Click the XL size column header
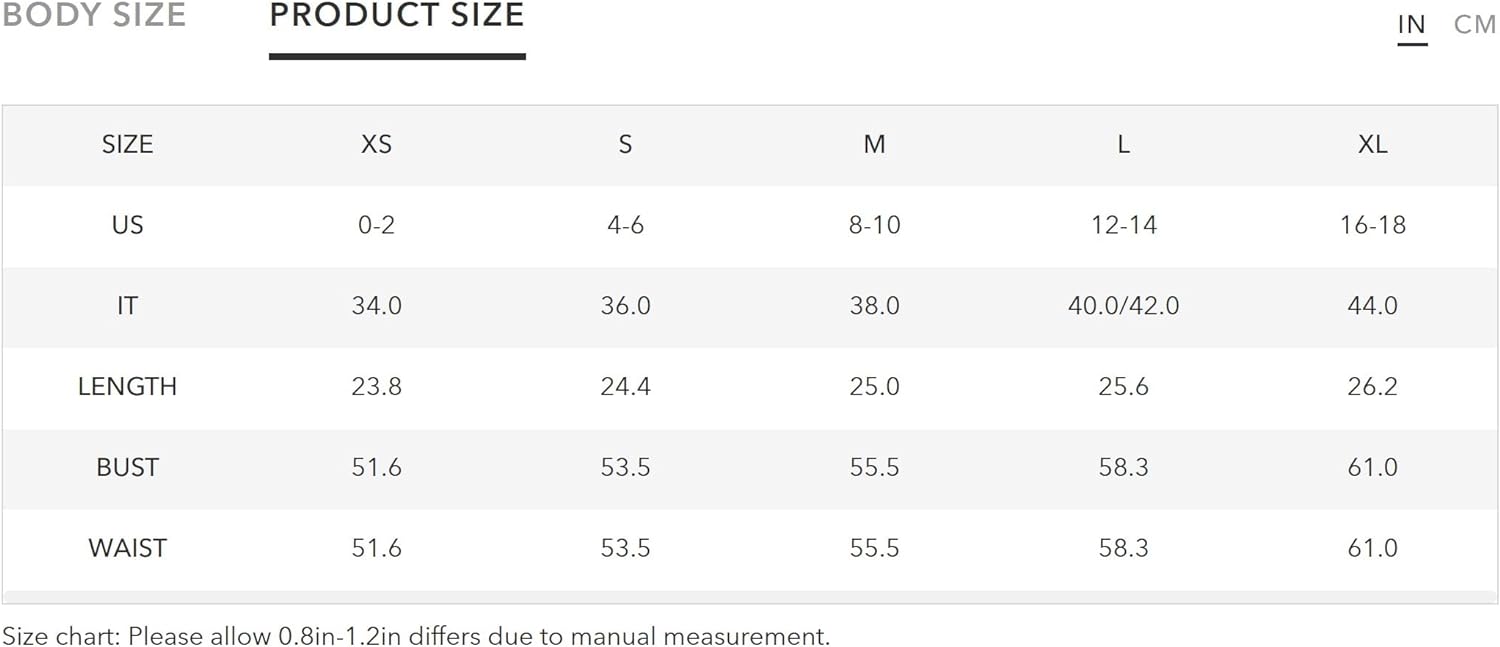This screenshot has height=647, width=1500. (1372, 144)
